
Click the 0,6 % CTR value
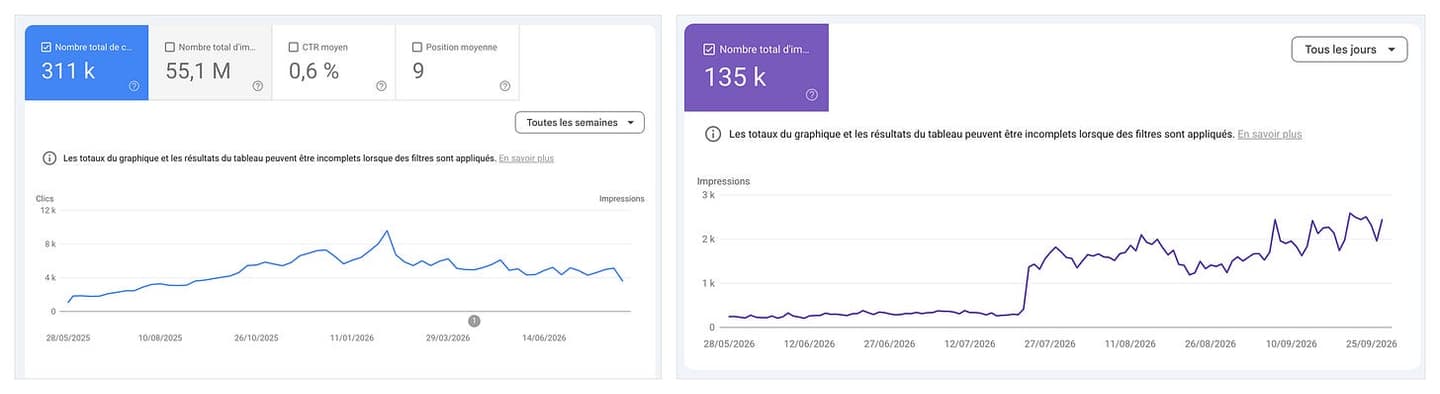click(314, 71)
